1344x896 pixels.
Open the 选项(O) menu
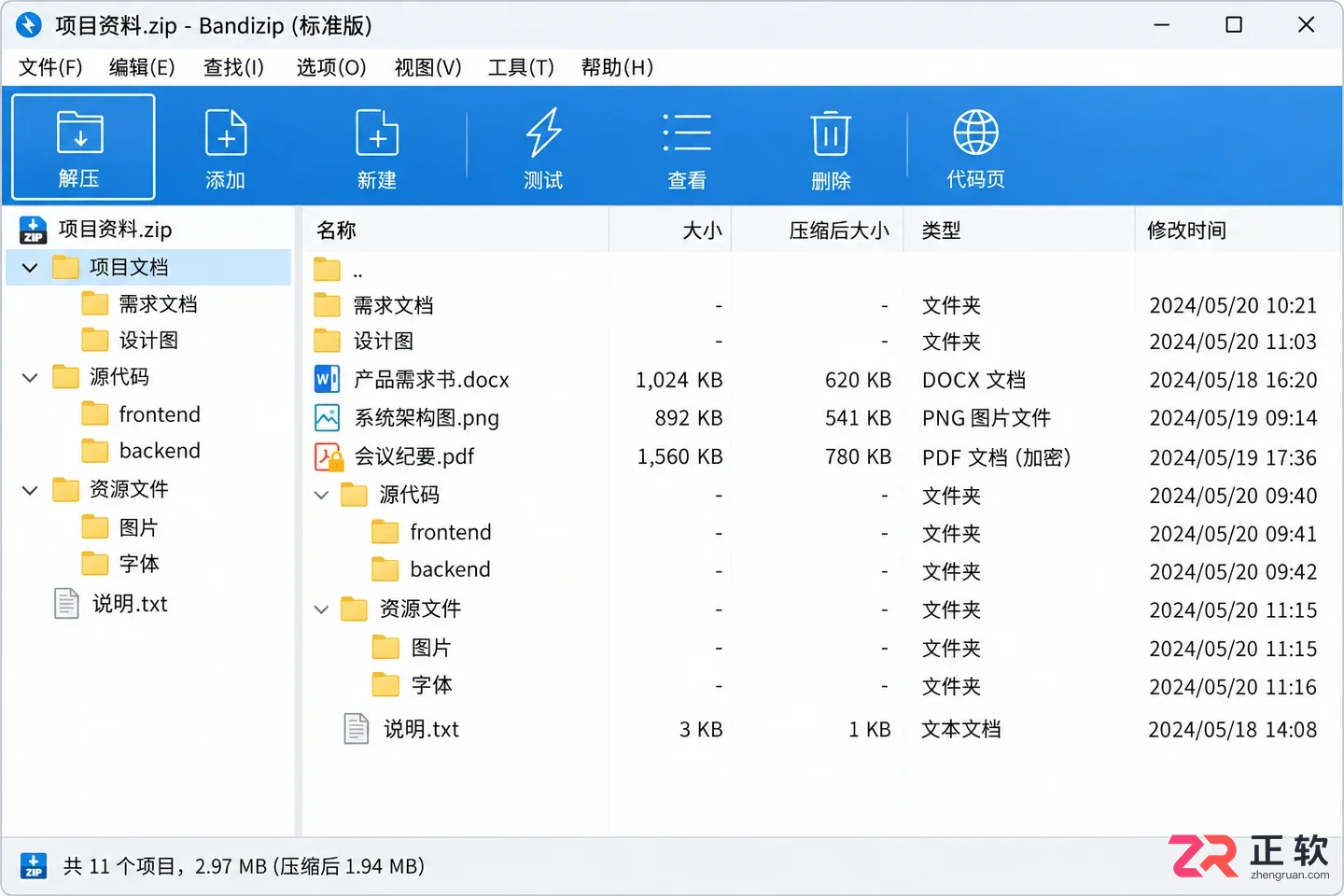click(331, 67)
